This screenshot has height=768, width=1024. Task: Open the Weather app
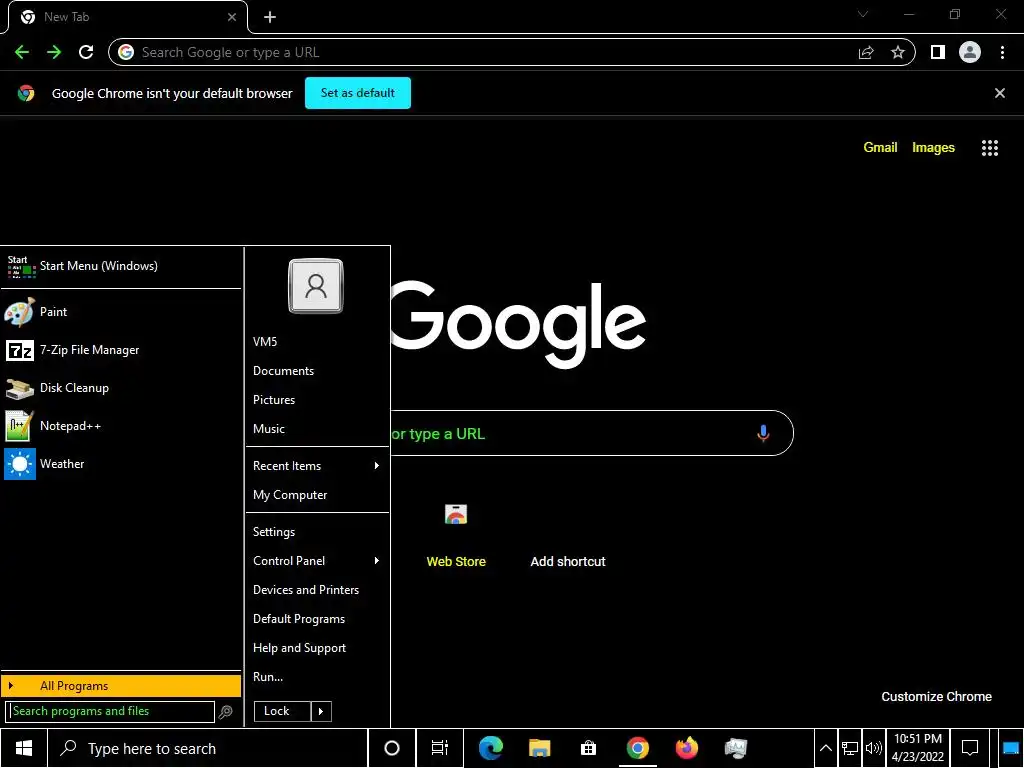coord(121,464)
